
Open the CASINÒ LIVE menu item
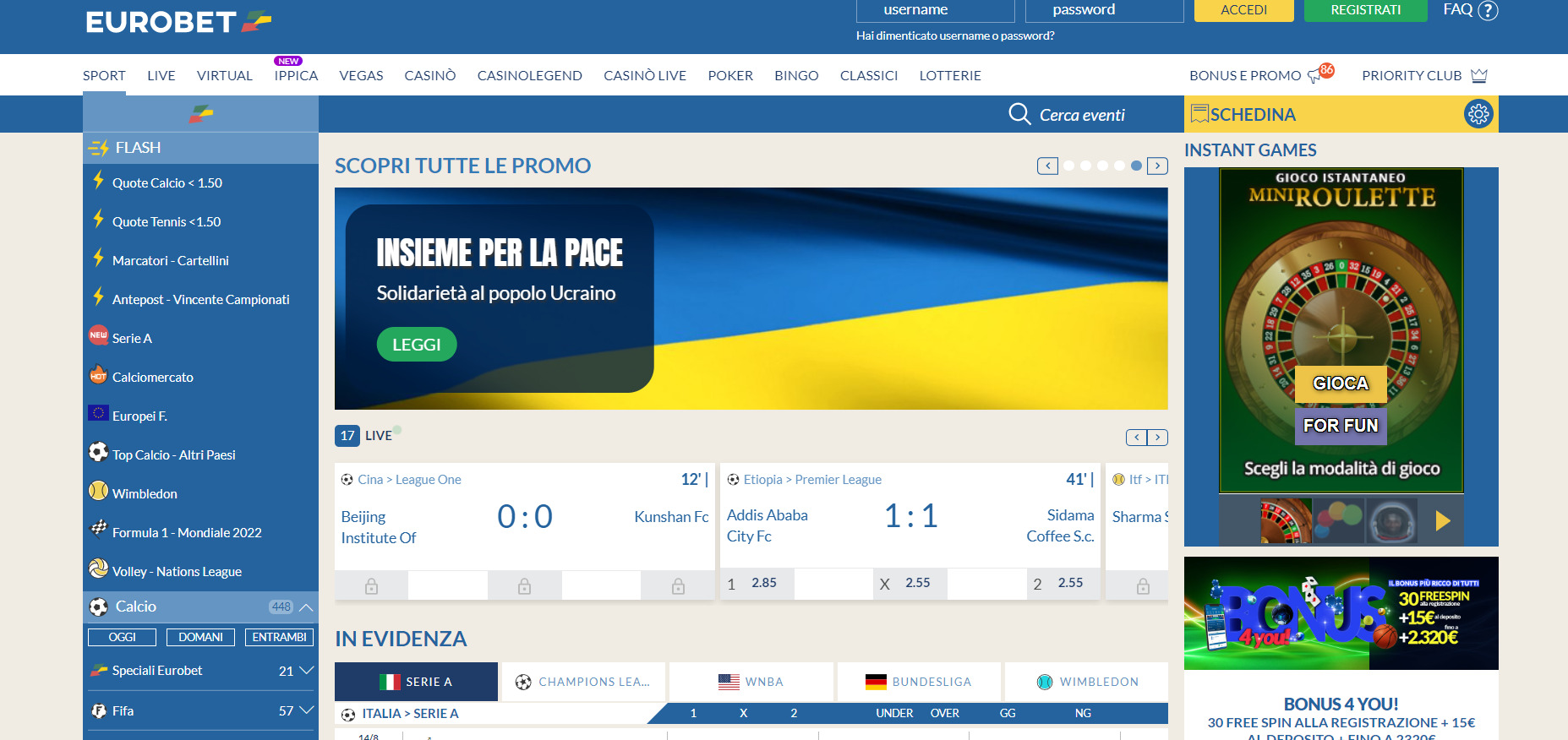point(645,76)
